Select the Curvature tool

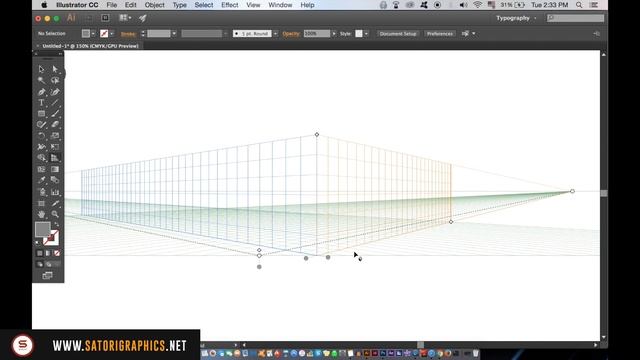tap(55, 92)
